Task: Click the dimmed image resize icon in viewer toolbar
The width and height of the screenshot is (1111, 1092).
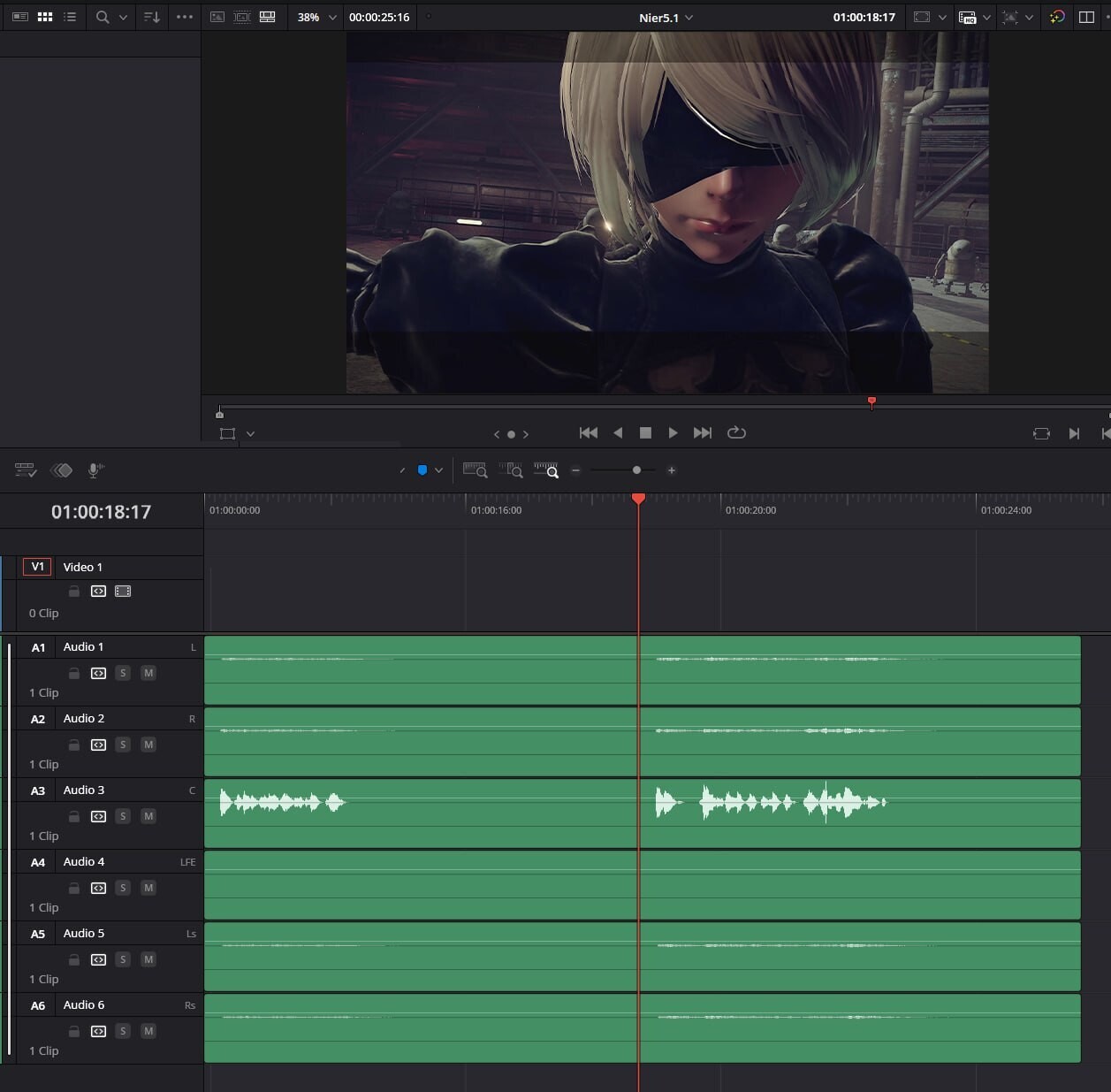Action: [1010, 17]
